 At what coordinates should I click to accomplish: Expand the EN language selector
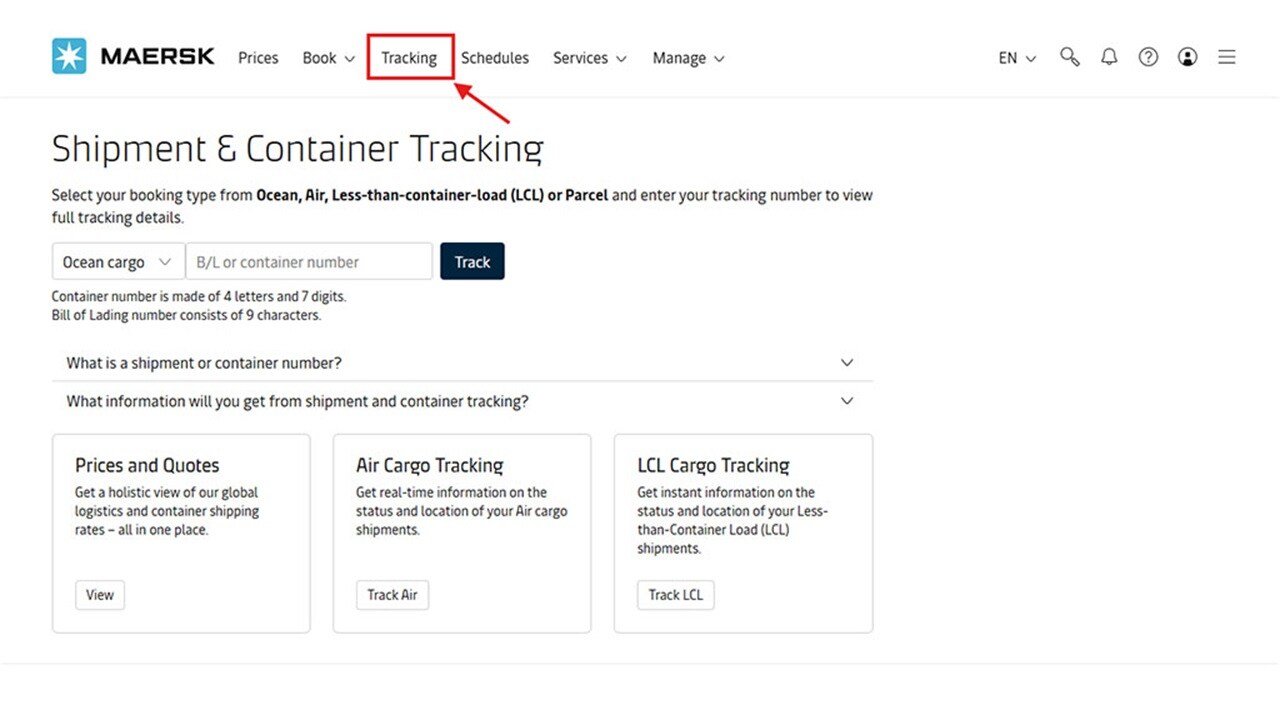[1014, 58]
